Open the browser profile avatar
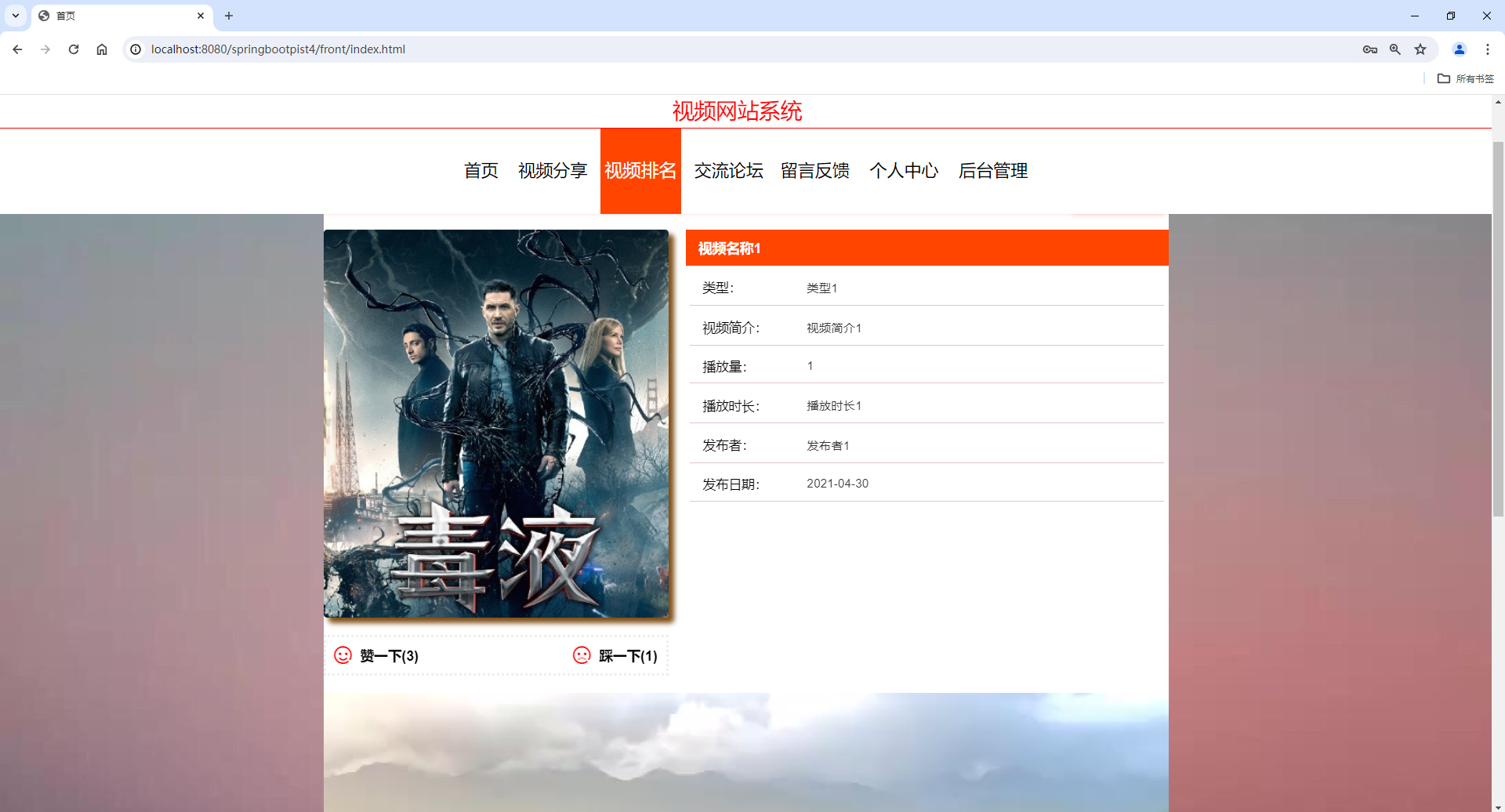Screen dimensions: 1505x812 [1460, 49]
